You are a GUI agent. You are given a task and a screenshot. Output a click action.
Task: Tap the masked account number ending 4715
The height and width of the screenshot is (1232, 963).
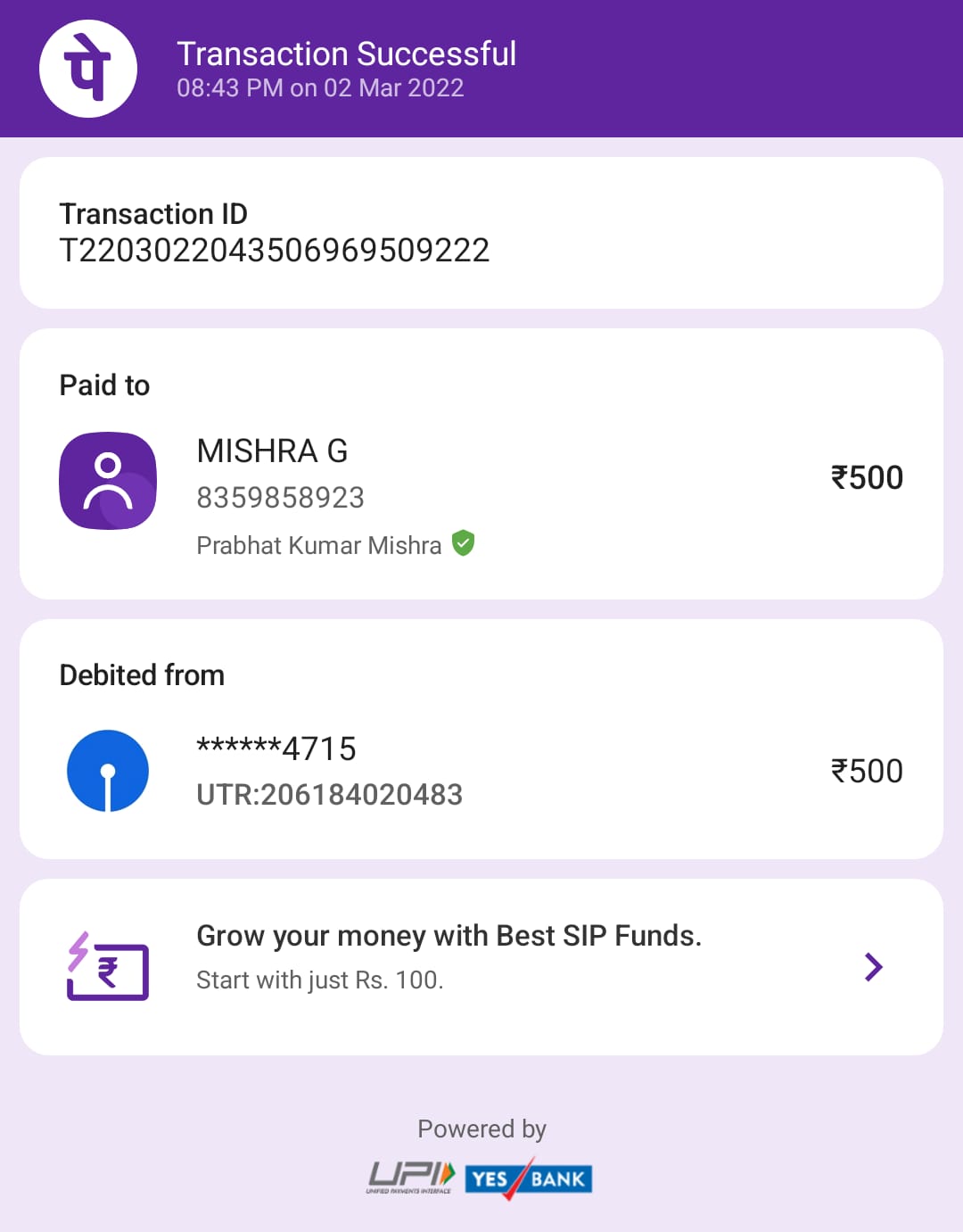(x=276, y=748)
